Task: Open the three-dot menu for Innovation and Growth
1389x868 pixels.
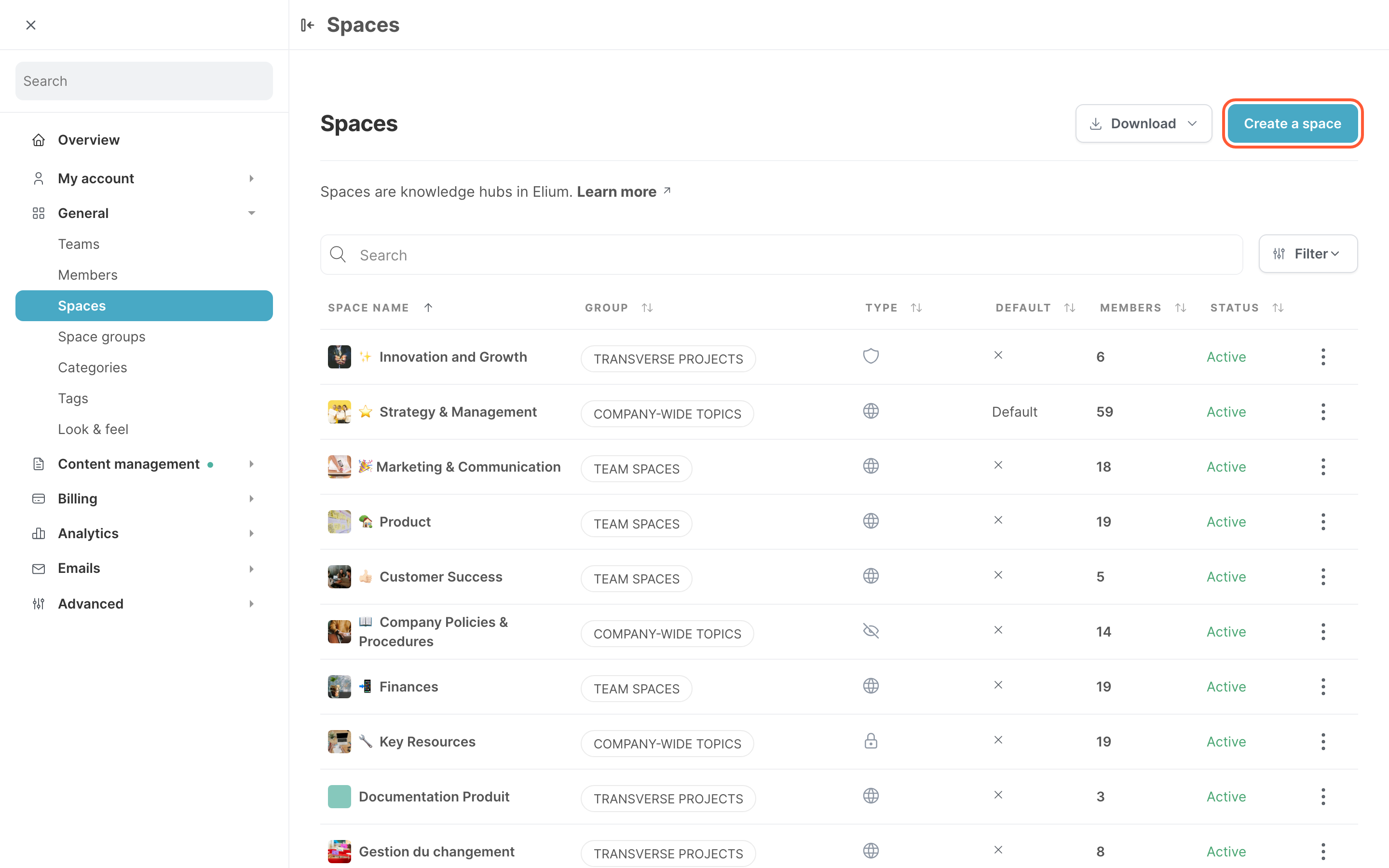Action: click(1323, 356)
